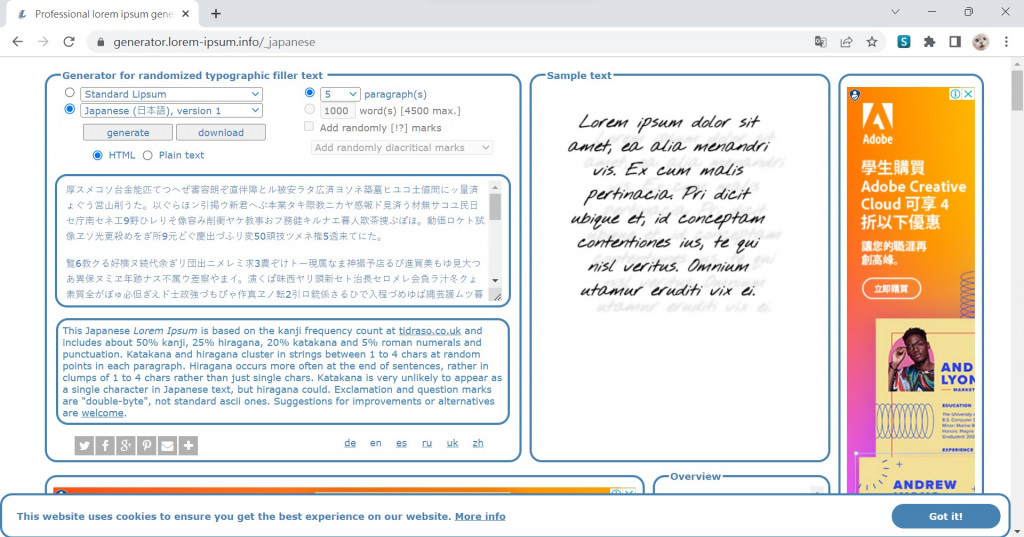This screenshot has height=537, width=1024.
Task: Click inside the generated Japanese text area
Action: pyautogui.click(x=275, y=240)
